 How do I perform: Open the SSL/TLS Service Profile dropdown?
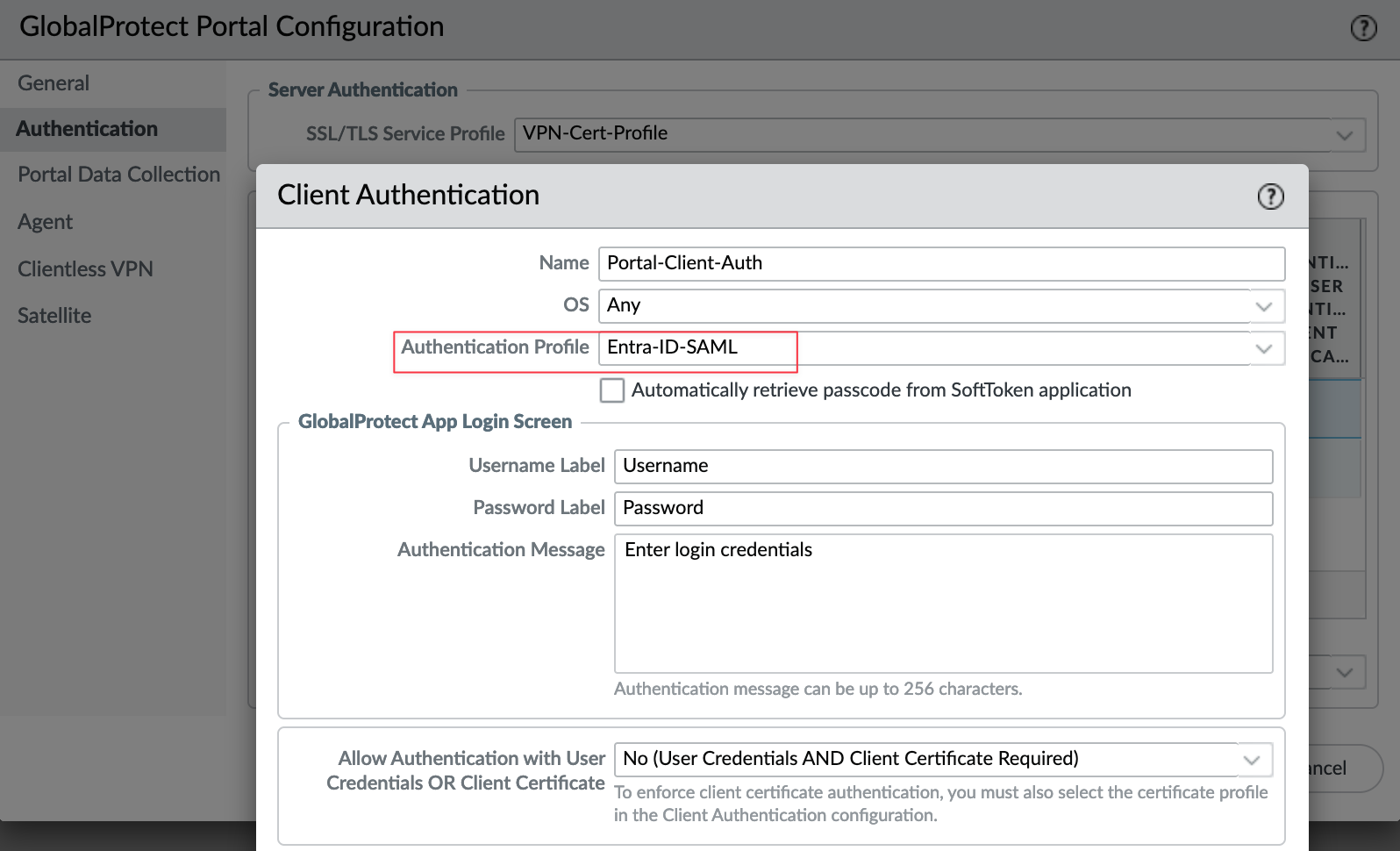(x=1344, y=135)
